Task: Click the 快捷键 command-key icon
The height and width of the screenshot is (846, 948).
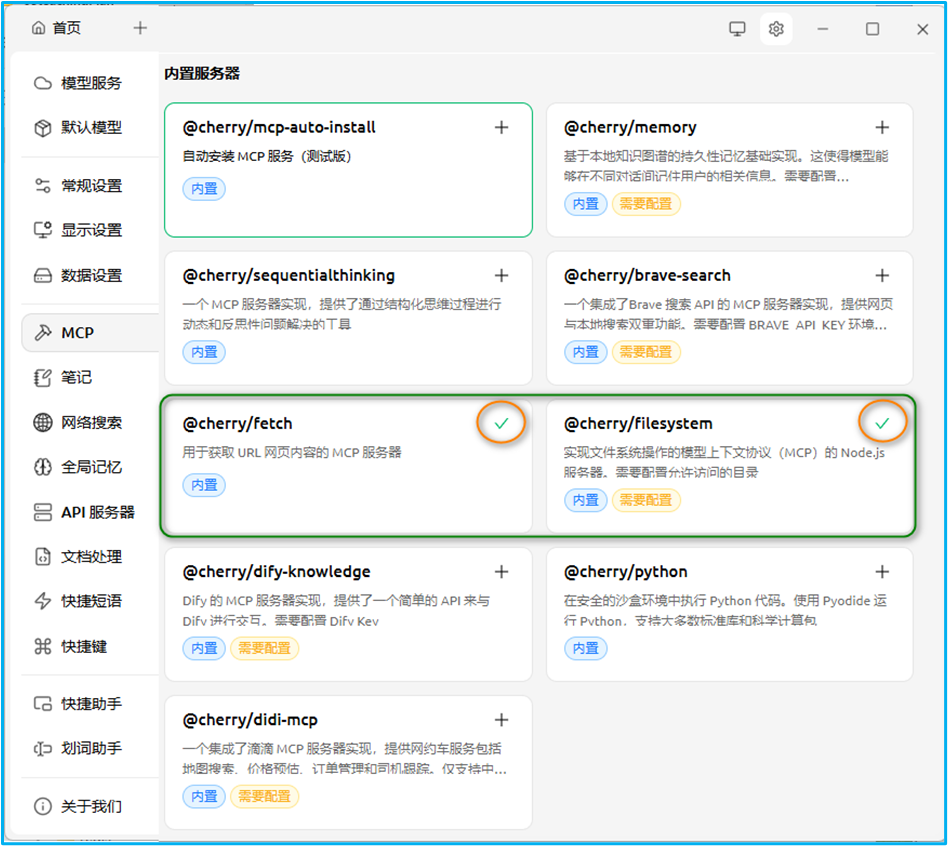Action: [x=43, y=646]
